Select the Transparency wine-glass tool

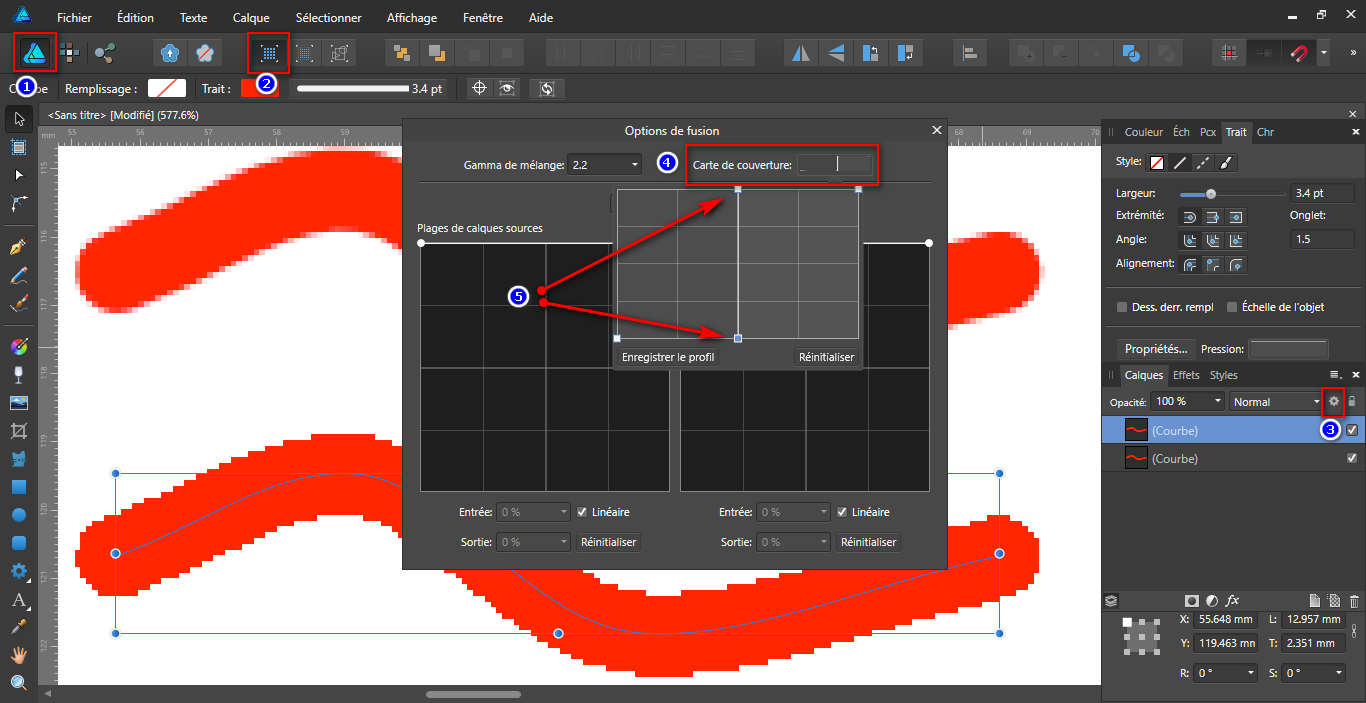18,375
